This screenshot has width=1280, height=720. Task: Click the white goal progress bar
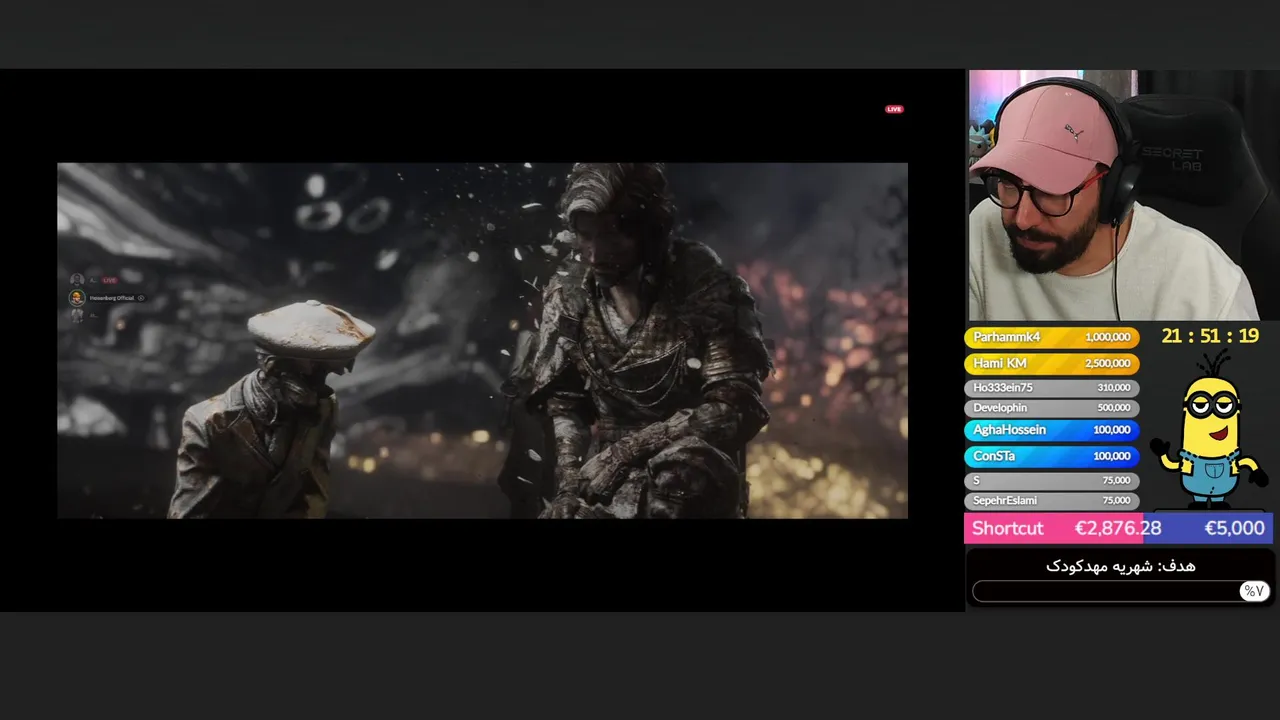pos(1120,591)
